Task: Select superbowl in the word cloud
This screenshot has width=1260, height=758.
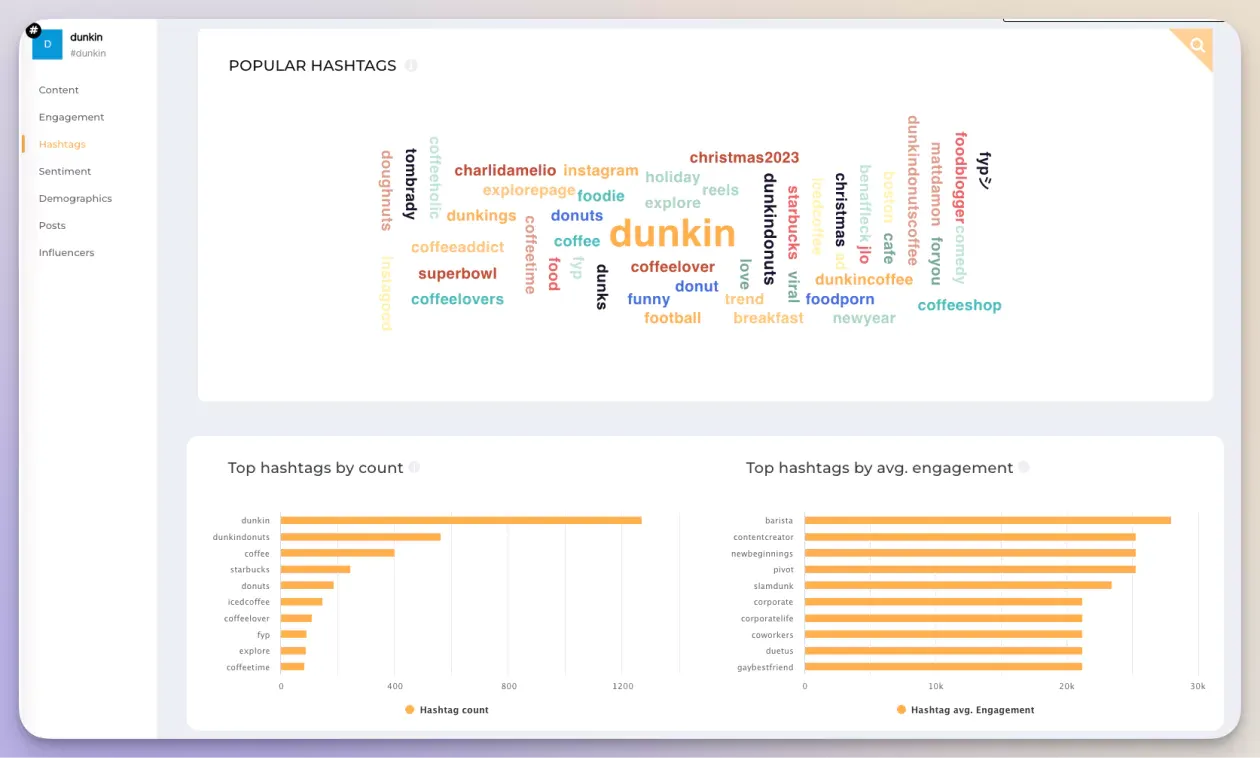Action: 457,273
